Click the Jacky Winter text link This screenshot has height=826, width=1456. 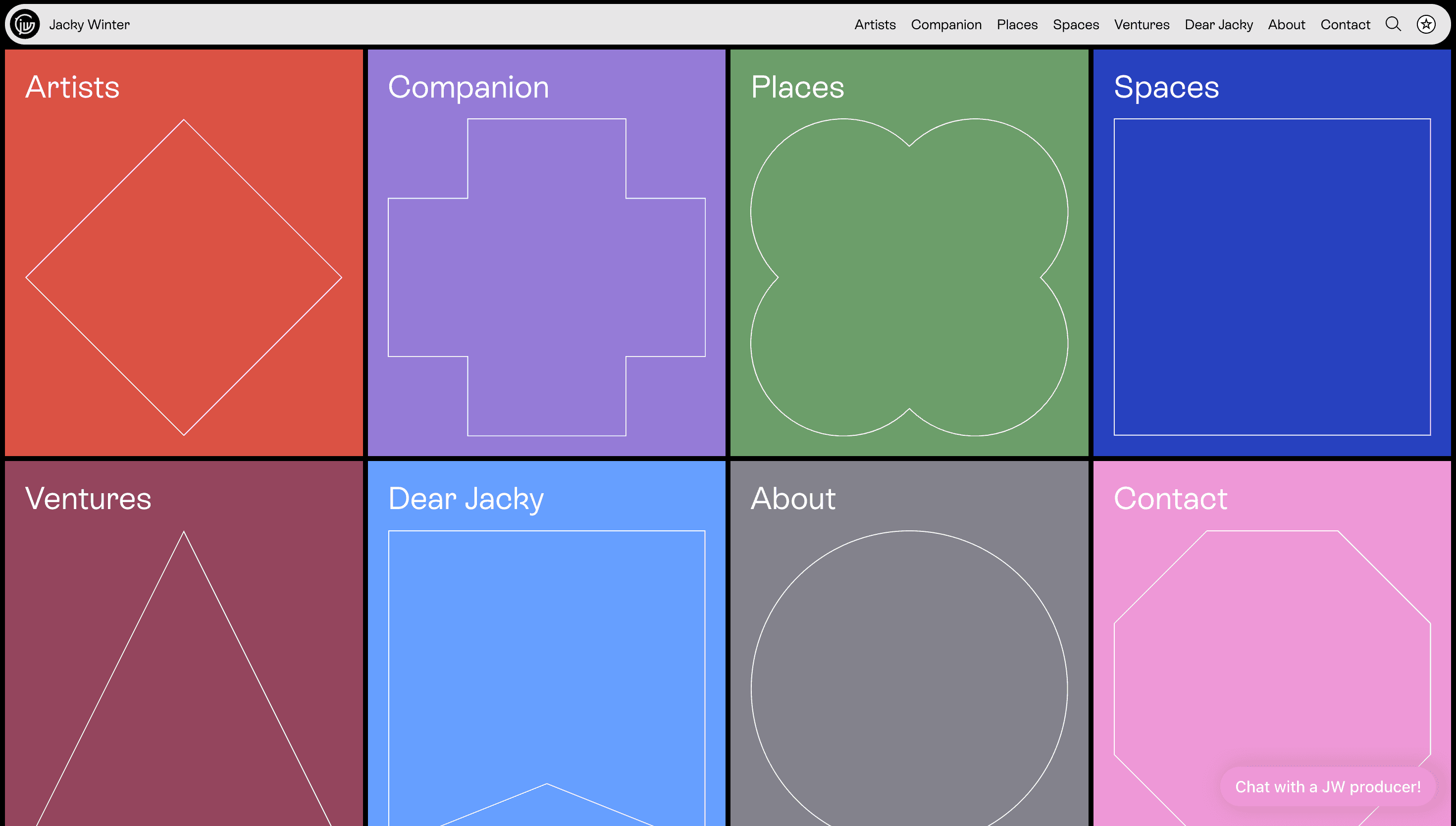pyautogui.click(x=89, y=24)
